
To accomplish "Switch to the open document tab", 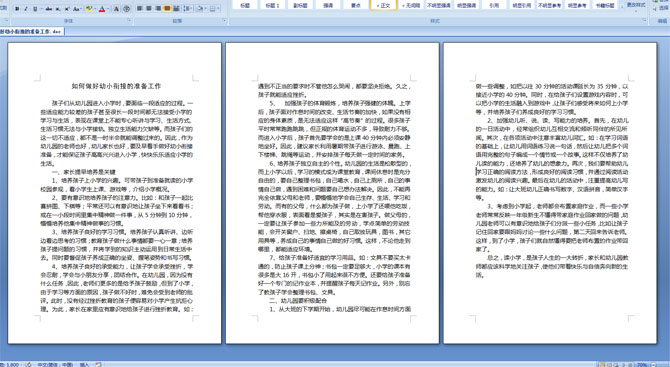I will point(32,32).
